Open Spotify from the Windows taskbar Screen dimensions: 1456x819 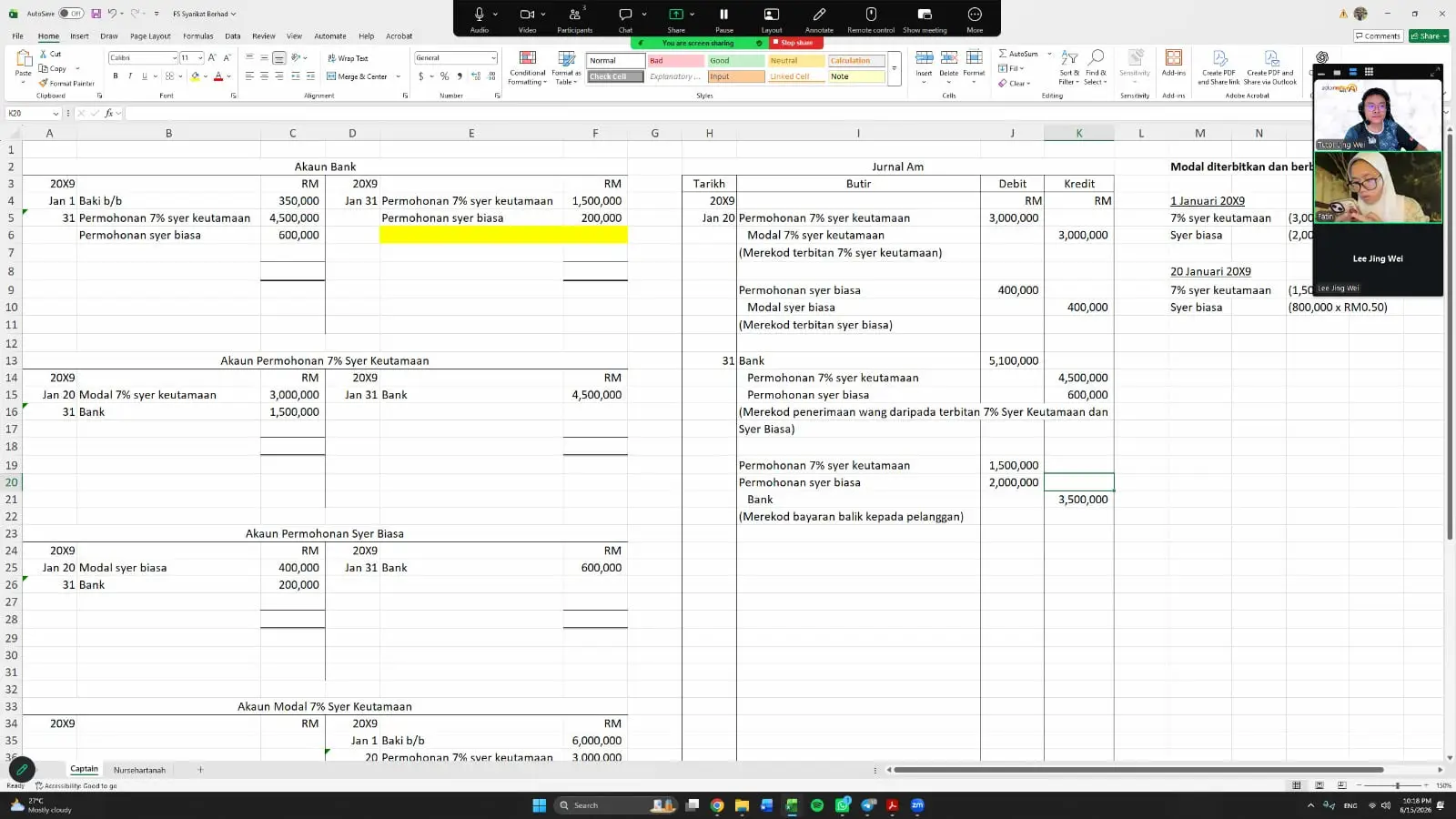(816, 805)
